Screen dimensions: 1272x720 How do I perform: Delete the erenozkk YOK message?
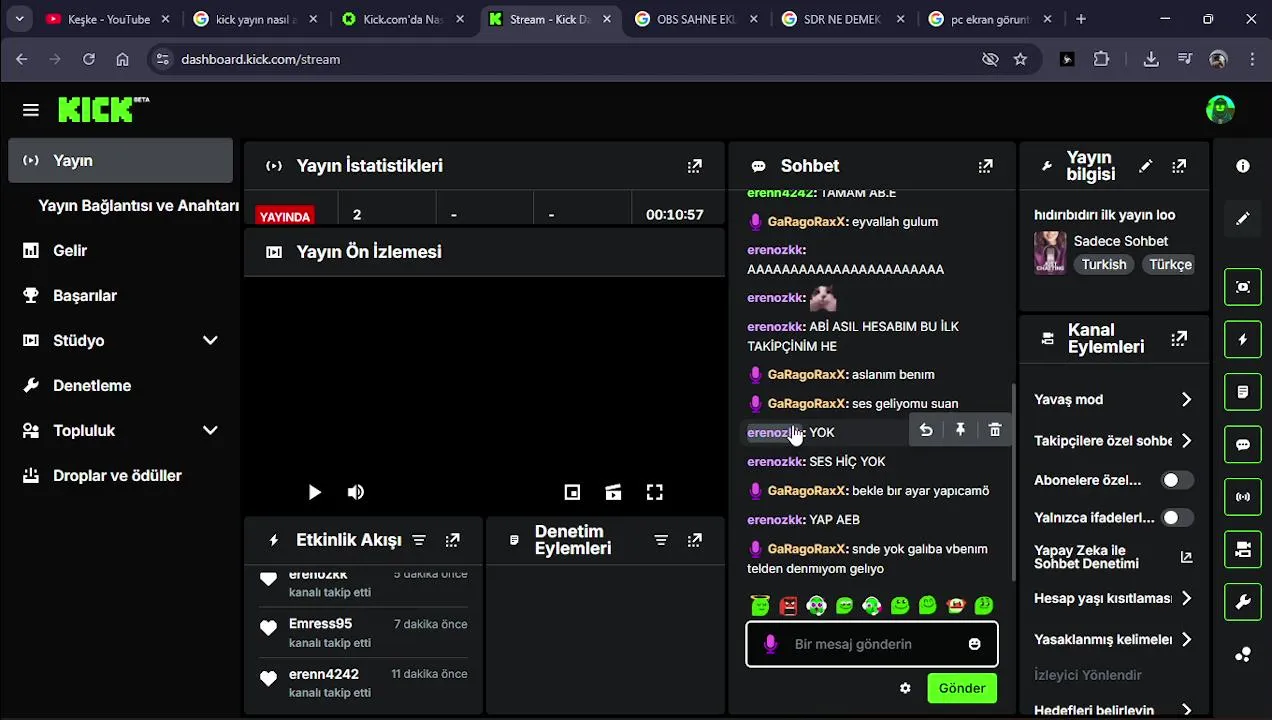pos(994,430)
